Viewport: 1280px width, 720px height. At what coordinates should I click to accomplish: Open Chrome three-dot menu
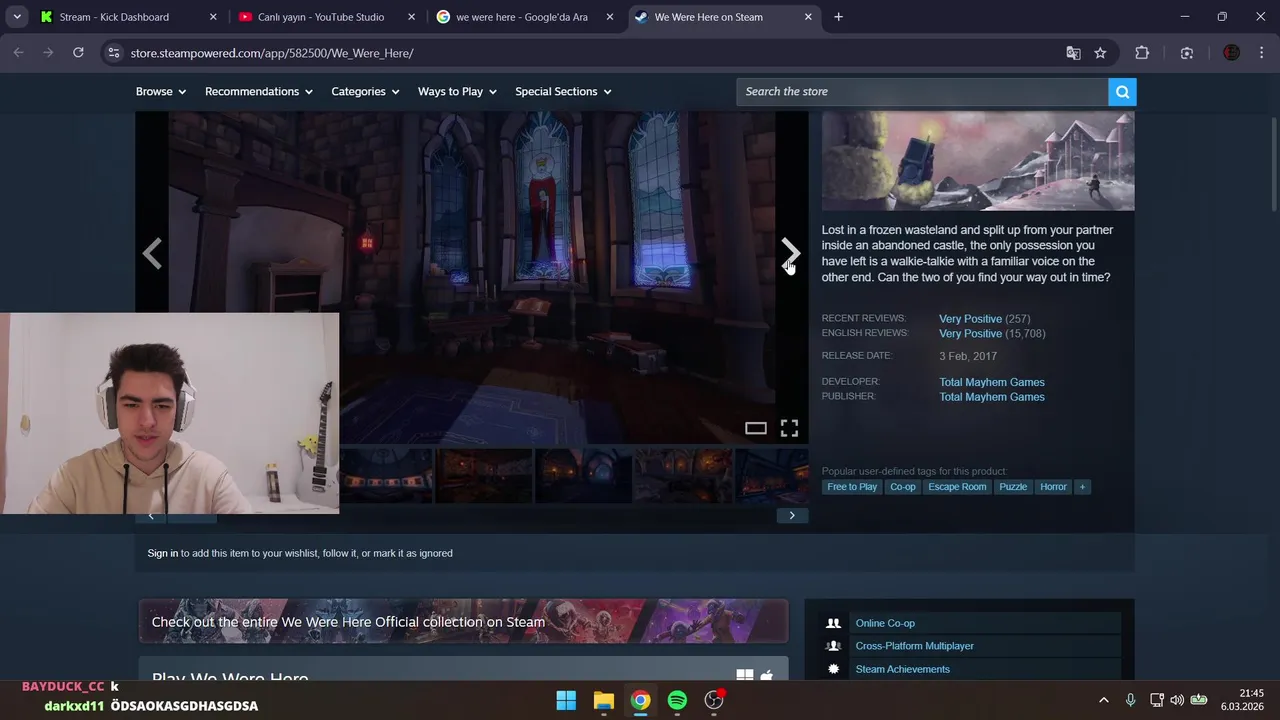click(1261, 53)
